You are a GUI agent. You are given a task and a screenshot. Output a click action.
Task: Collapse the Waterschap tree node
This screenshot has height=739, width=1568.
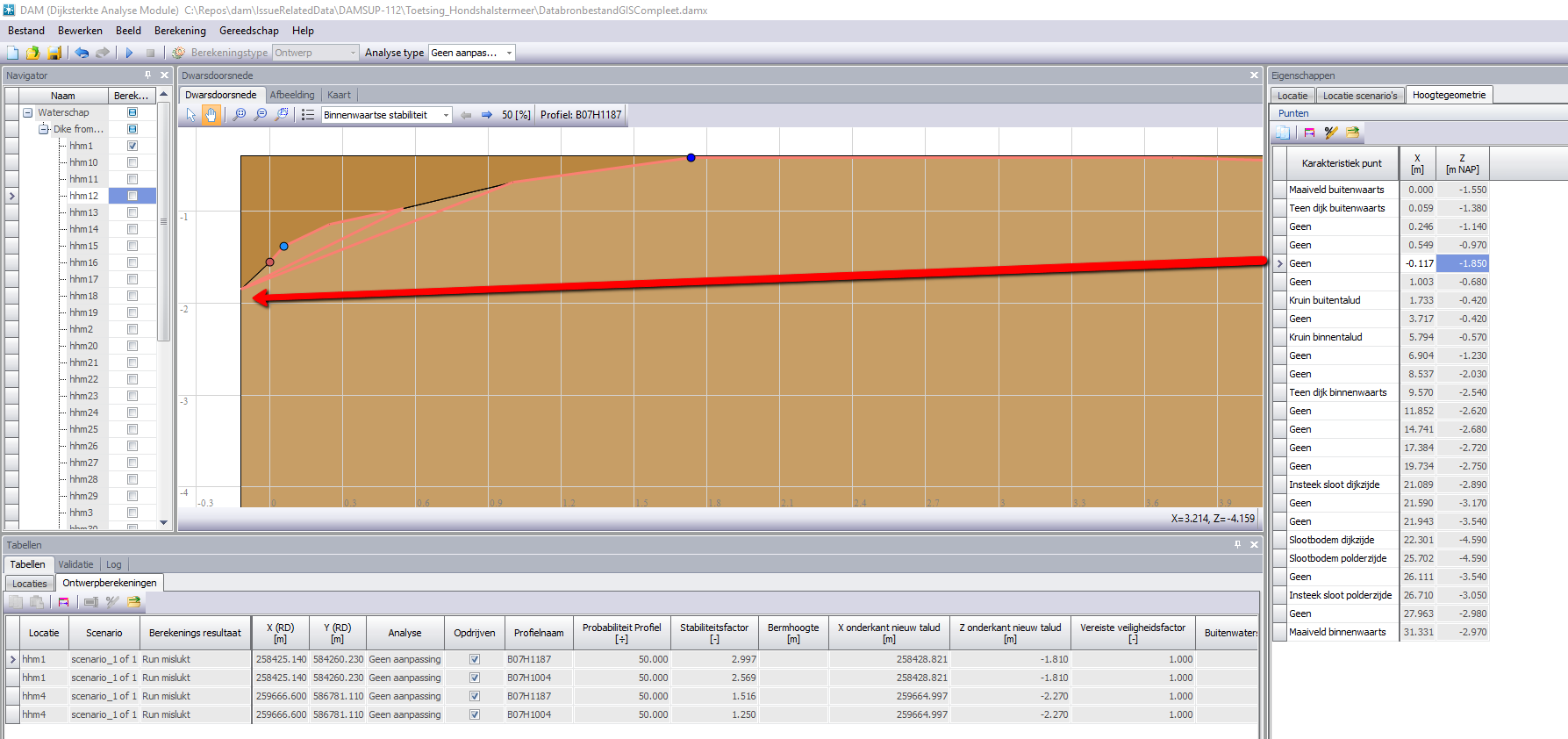click(x=28, y=112)
